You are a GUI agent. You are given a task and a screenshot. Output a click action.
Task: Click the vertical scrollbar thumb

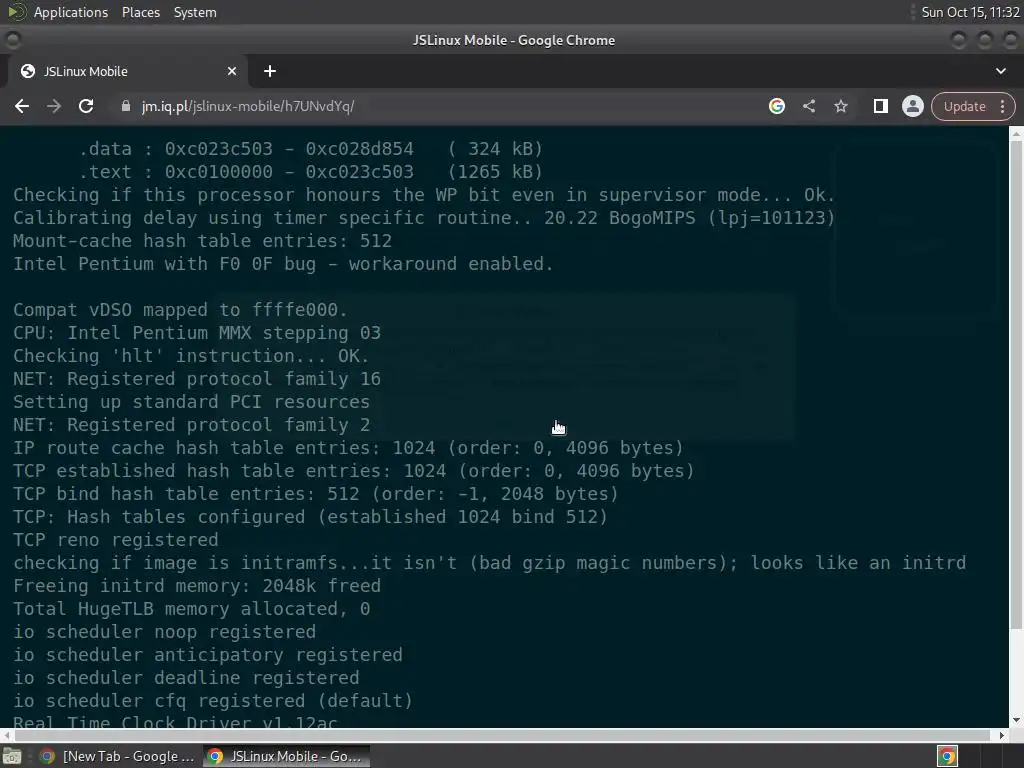click(x=1016, y=385)
